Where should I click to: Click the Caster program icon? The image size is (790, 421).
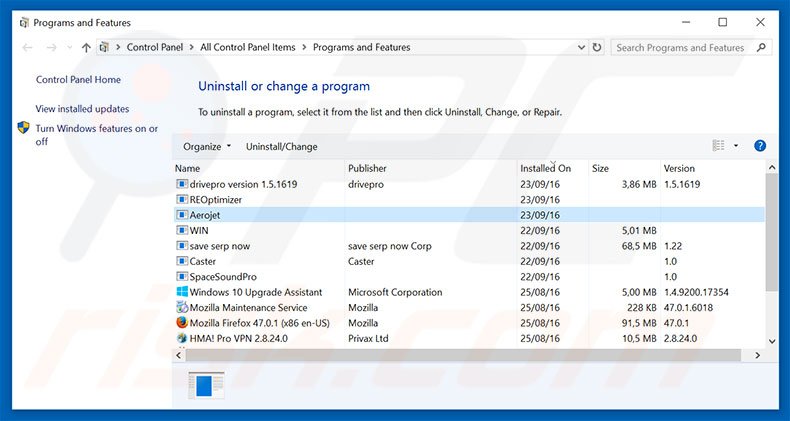coord(182,261)
